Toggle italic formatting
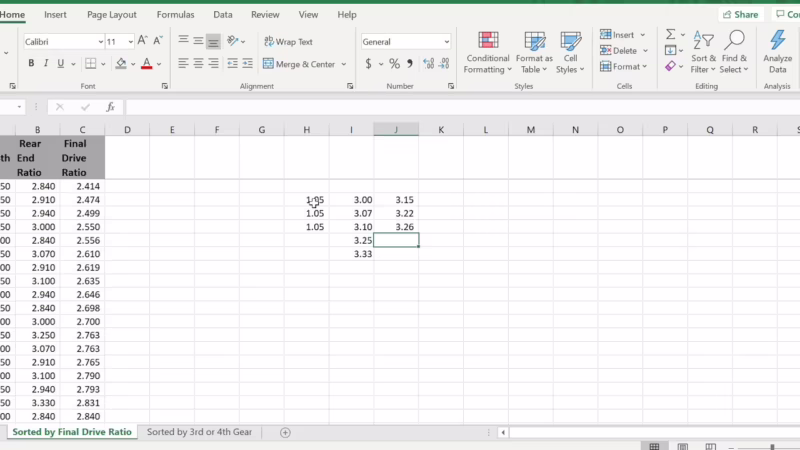Viewport: 800px width, 450px height. (47, 64)
